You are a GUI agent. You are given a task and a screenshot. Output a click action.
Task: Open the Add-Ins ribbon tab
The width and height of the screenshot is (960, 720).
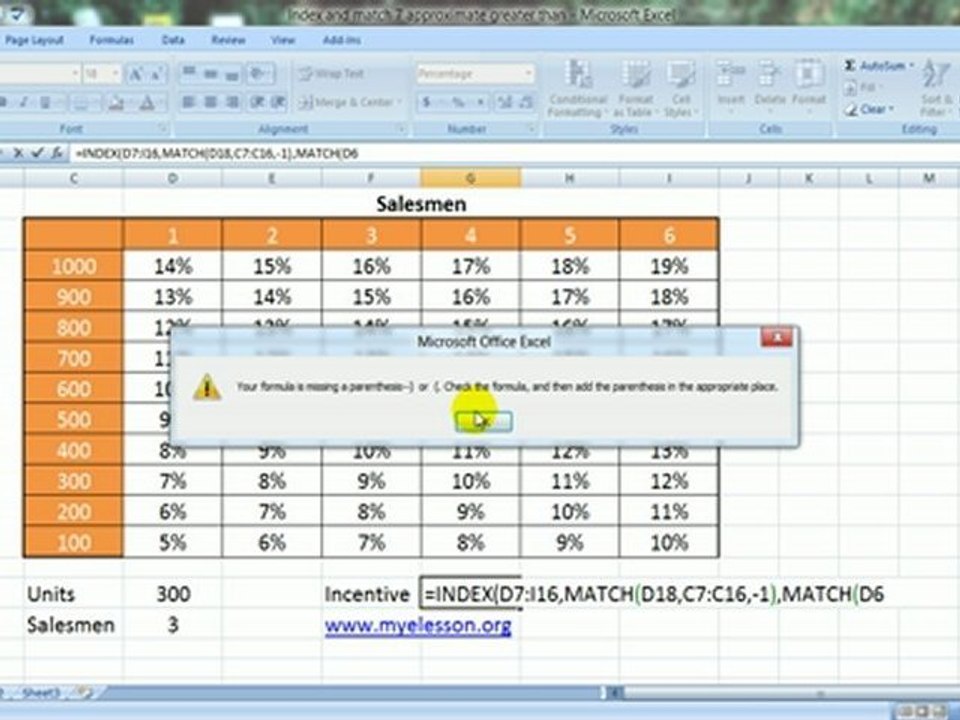342,40
